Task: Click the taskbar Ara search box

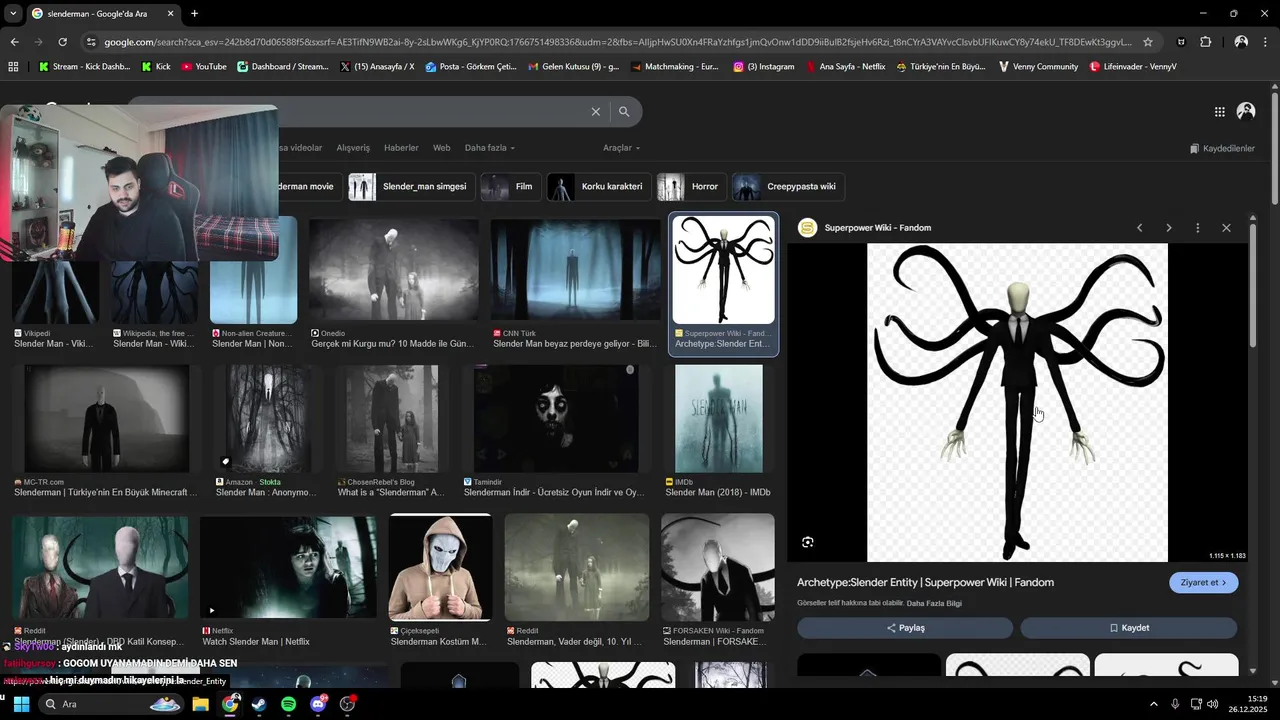Action: pyautogui.click(x=111, y=704)
